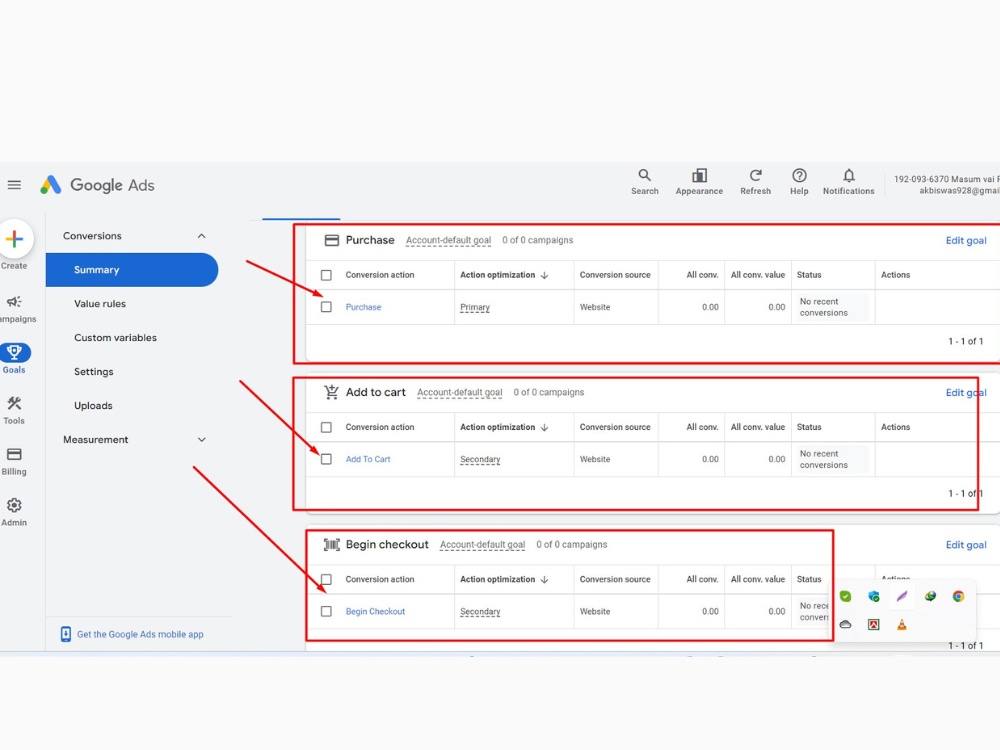The height and width of the screenshot is (750, 1000).
Task: Click the Google Ads logo
Action: 97,185
